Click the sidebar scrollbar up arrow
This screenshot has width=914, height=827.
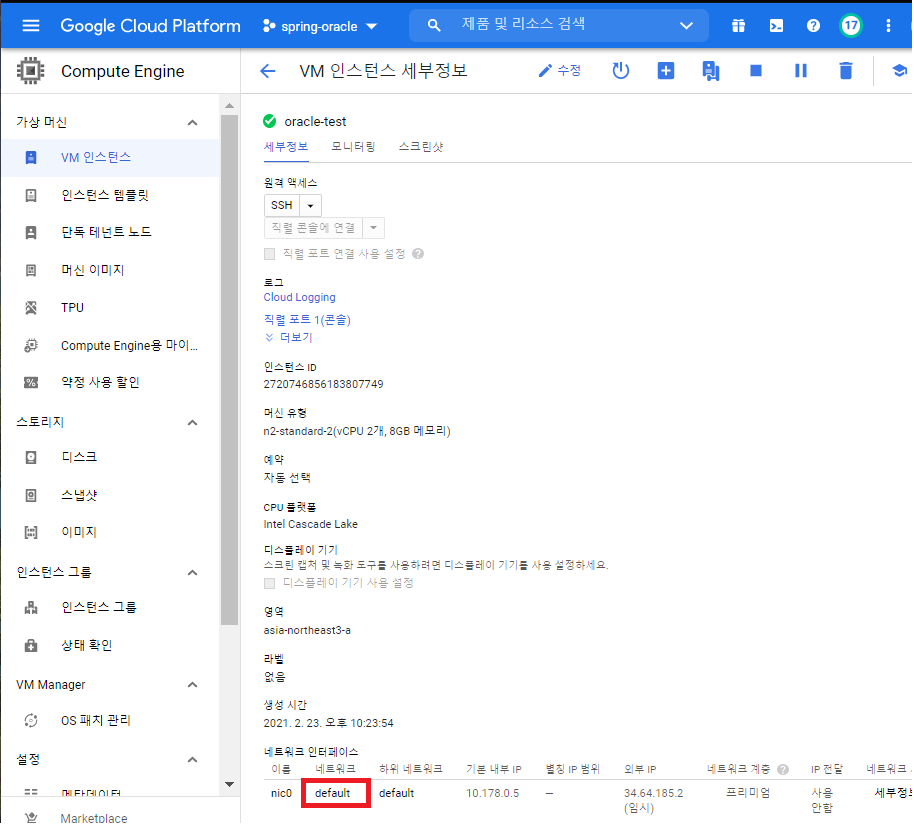click(229, 105)
